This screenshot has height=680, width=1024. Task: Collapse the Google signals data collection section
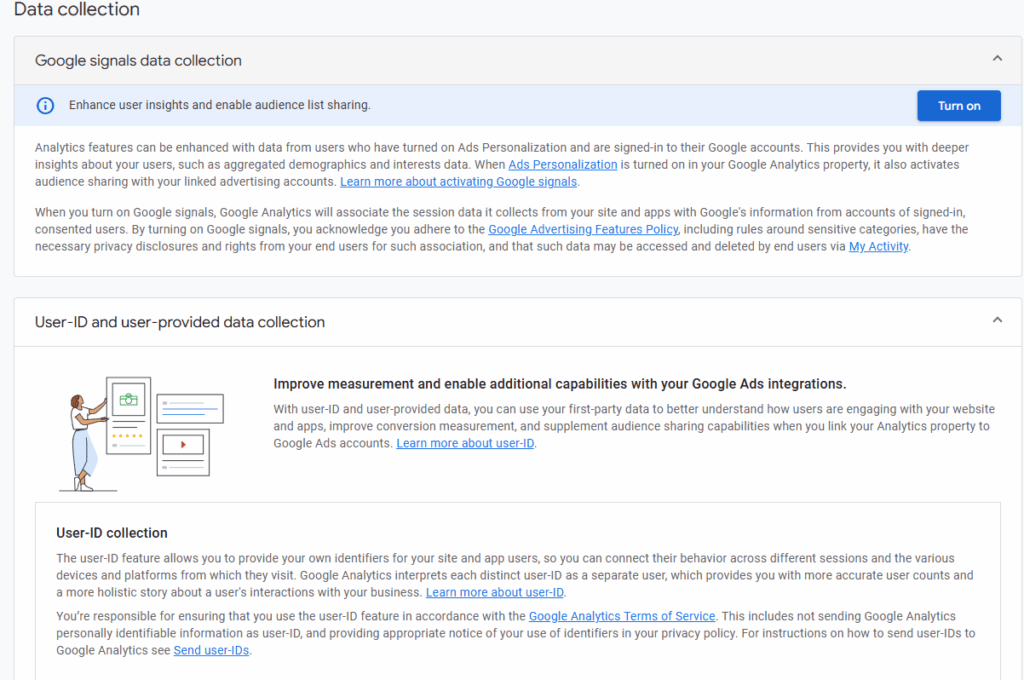(x=997, y=59)
